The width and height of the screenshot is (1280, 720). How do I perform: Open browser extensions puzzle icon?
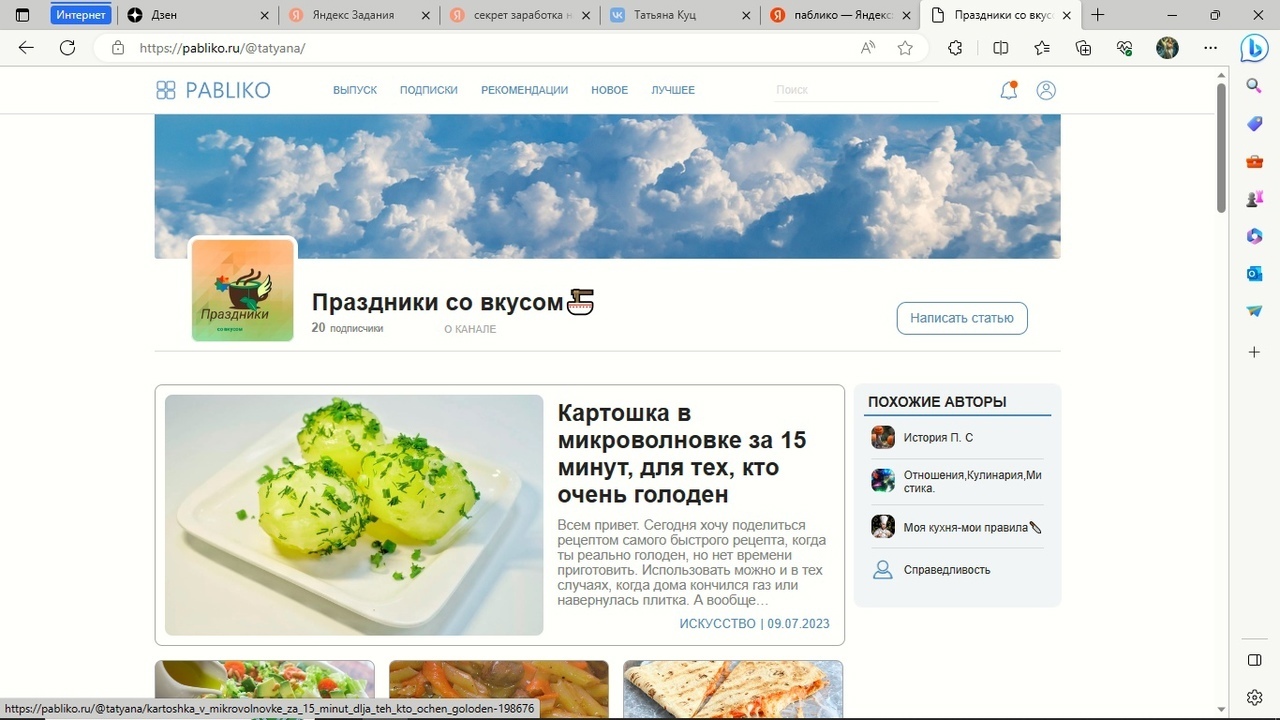(955, 48)
